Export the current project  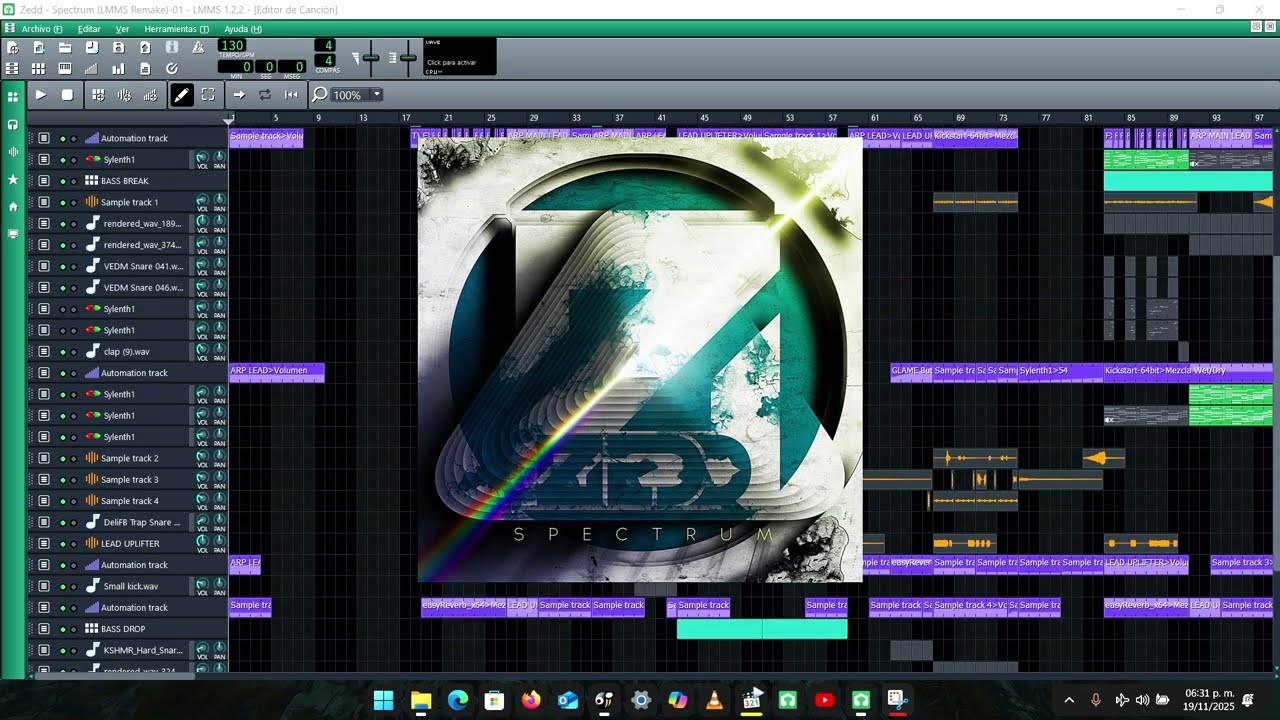[x=145, y=47]
